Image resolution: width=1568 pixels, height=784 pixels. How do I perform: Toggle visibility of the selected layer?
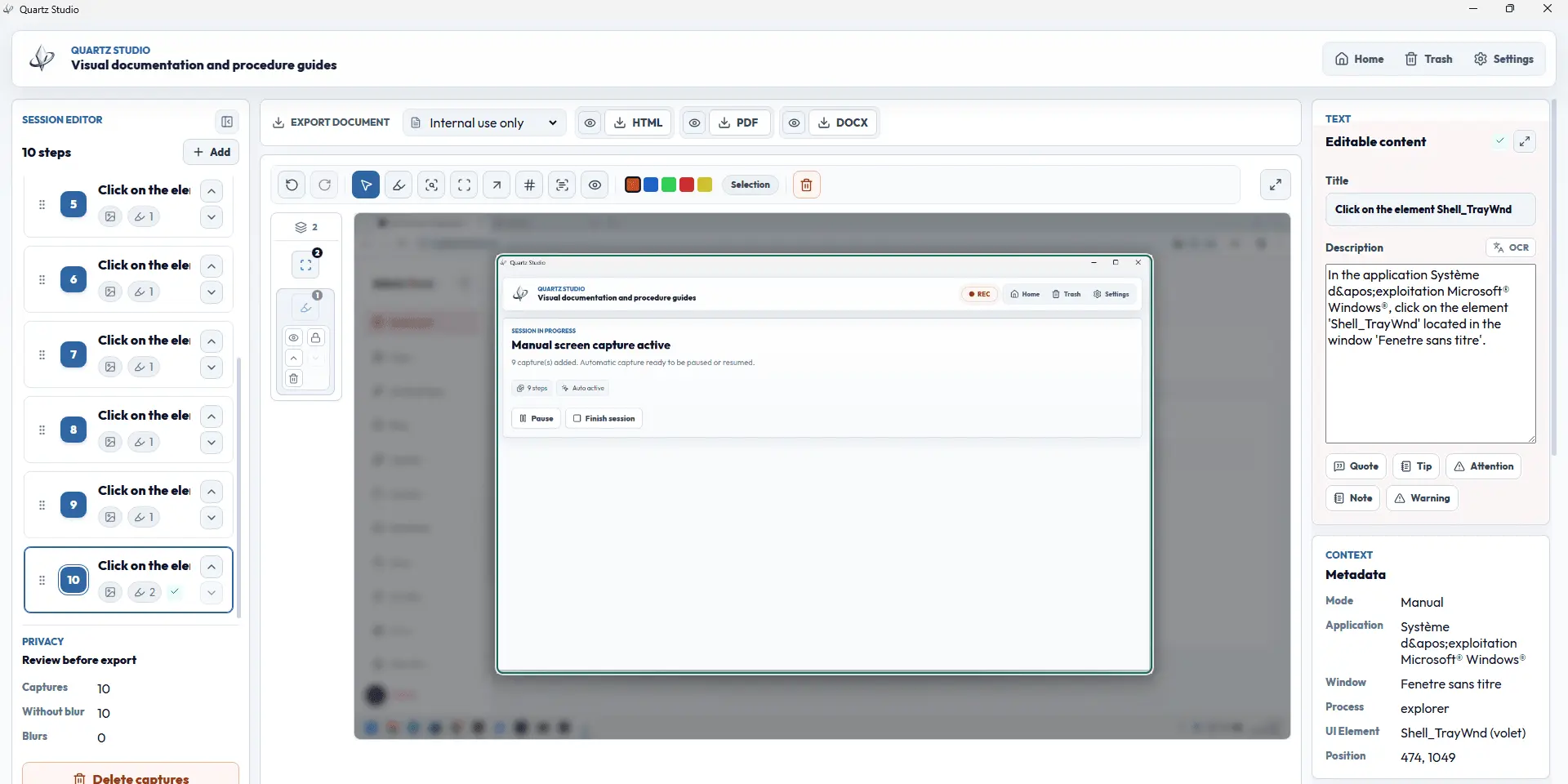tap(294, 337)
